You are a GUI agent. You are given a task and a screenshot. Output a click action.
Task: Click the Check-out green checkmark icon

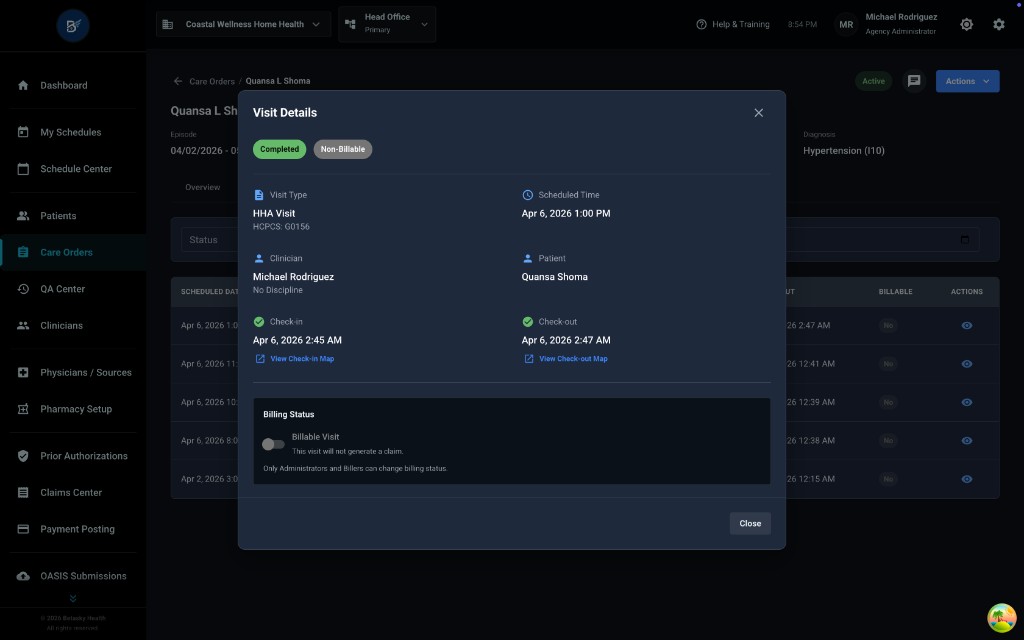[x=528, y=321]
